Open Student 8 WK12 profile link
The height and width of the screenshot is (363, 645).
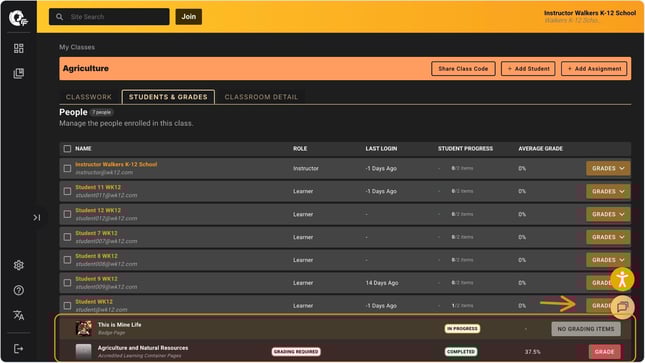click(96, 256)
